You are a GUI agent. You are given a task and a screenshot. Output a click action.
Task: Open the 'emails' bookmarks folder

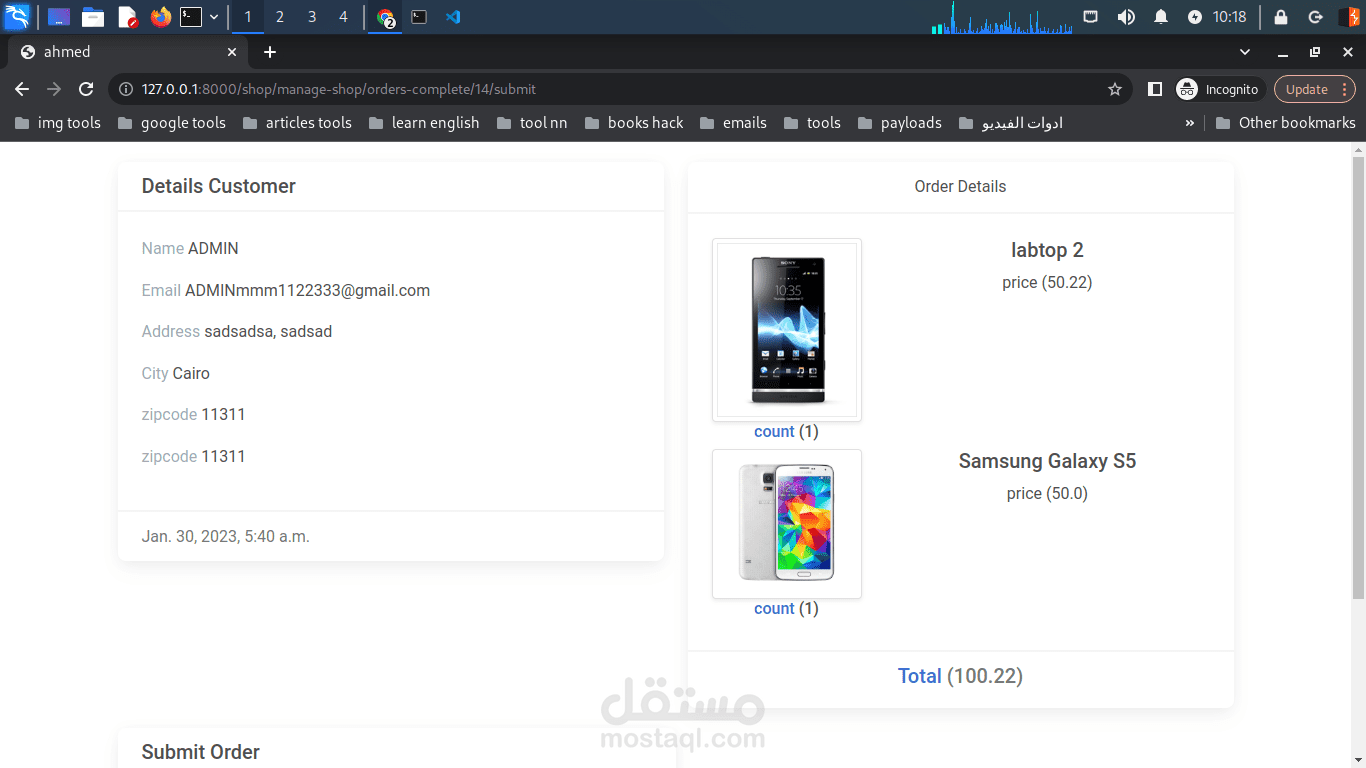tap(733, 123)
